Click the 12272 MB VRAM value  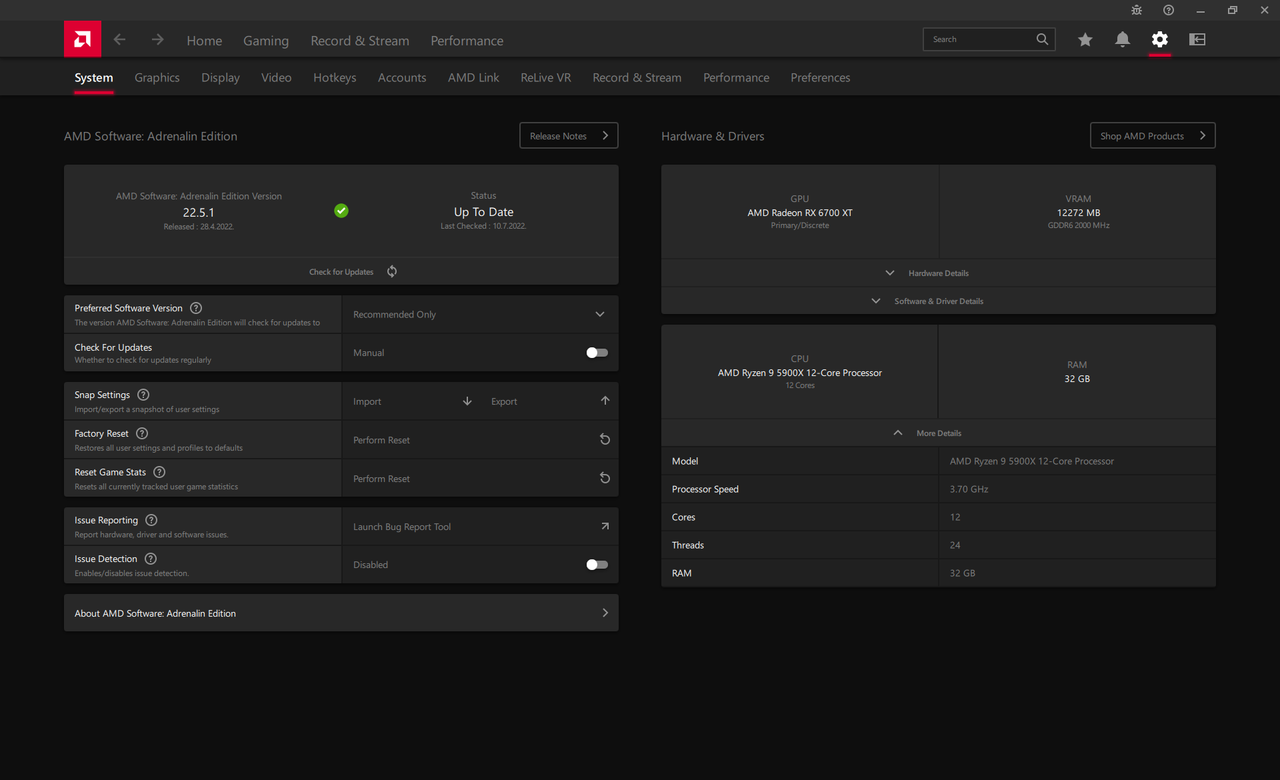coord(1078,212)
